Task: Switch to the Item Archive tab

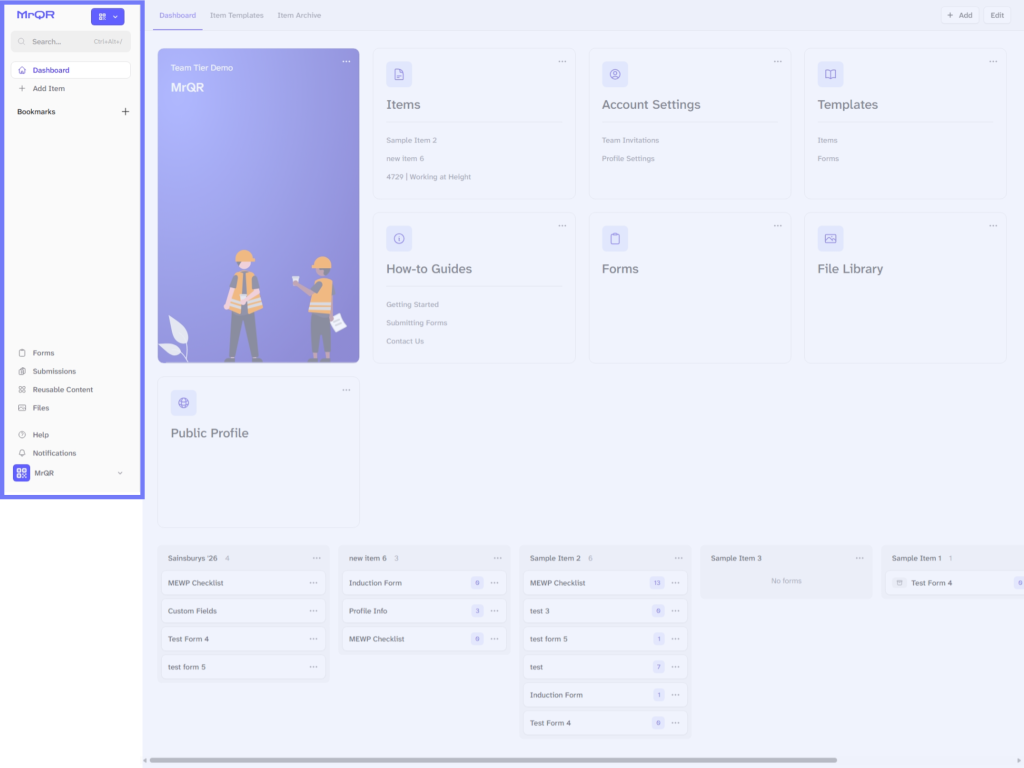Action: click(299, 15)
